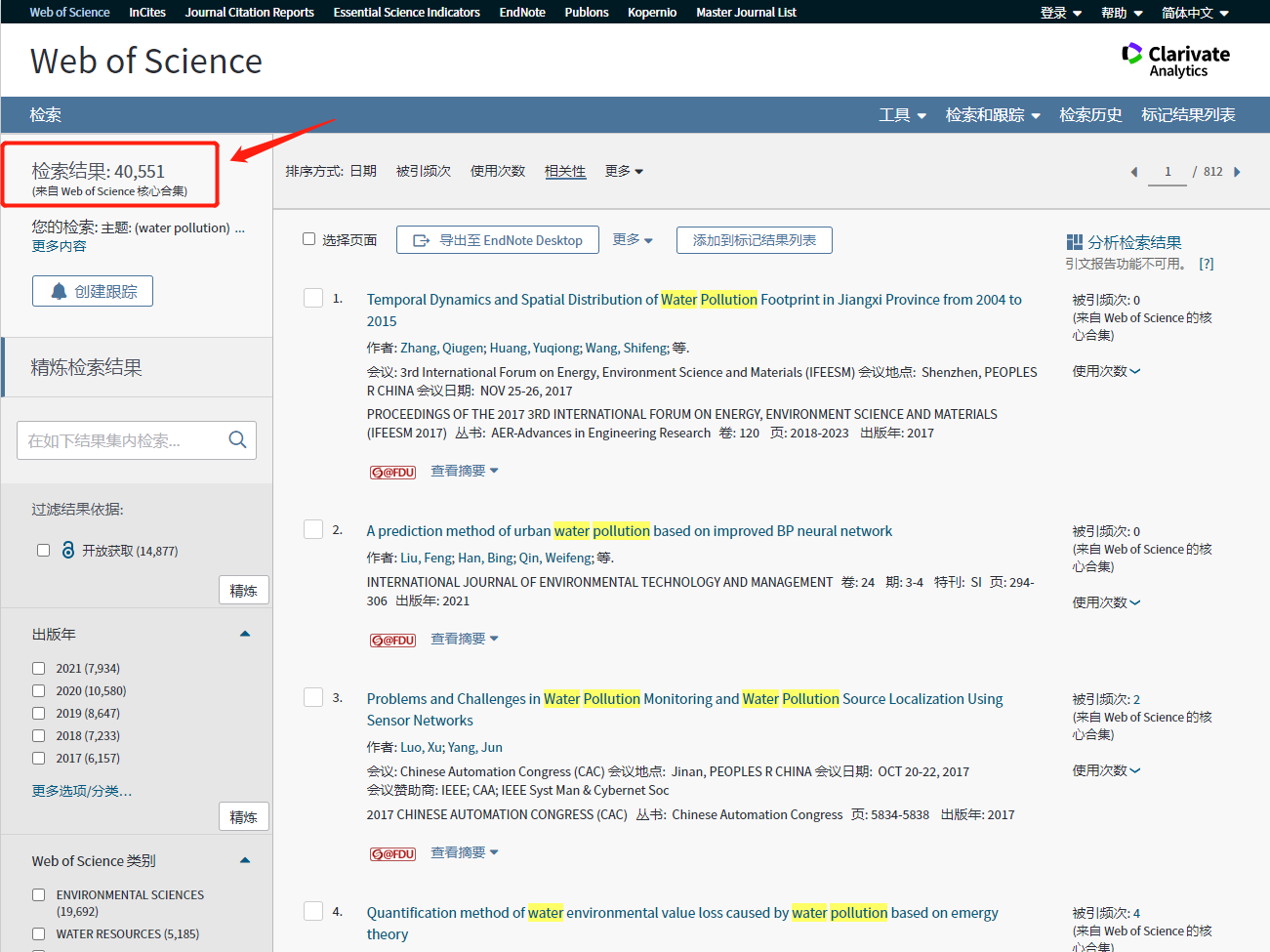Collapse the 出版年 filter section
Screen dimensions: 1270x952
click(245, 634)
